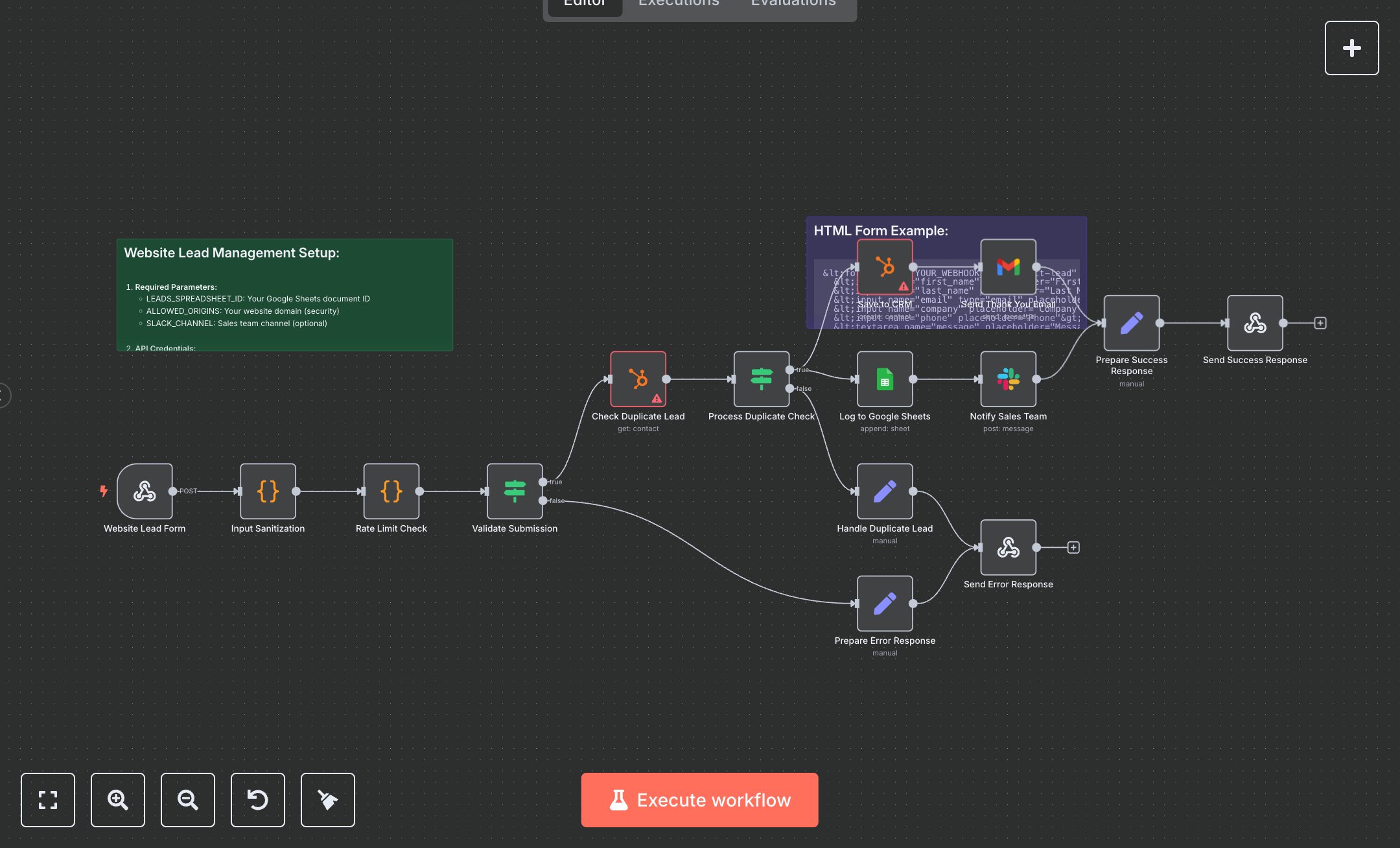This screenshot has width=1400, height=848.
Task: Select the Prepare Error Response node
Action: pos(885,603)
